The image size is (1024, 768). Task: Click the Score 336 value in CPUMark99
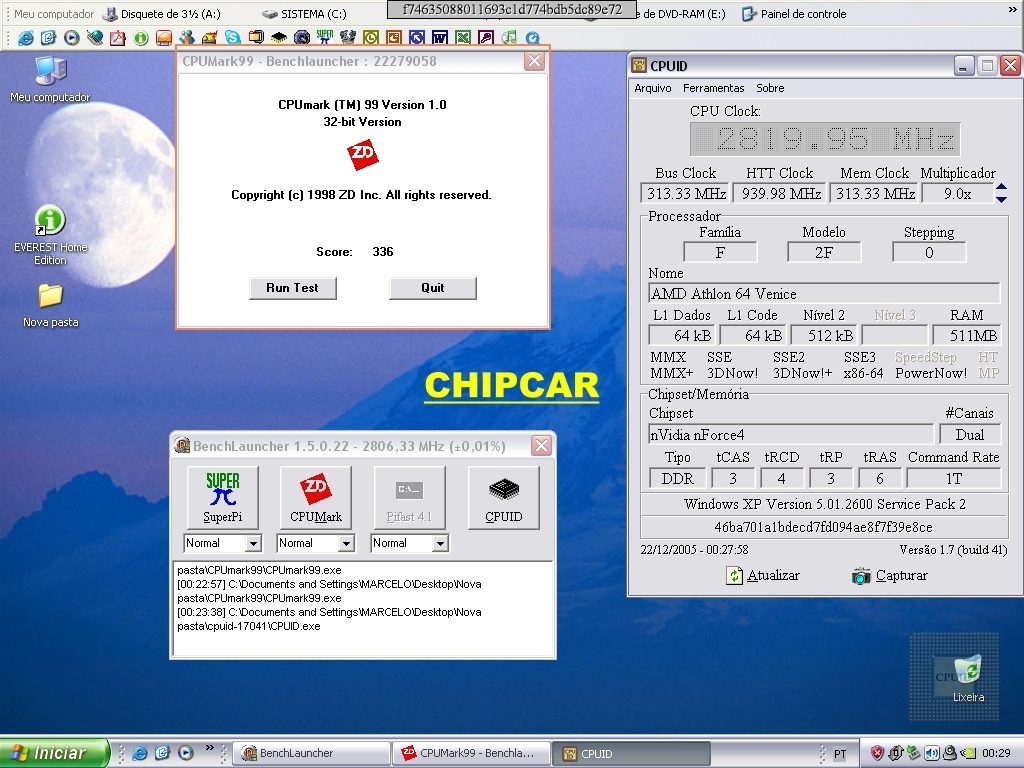point(383,251)
